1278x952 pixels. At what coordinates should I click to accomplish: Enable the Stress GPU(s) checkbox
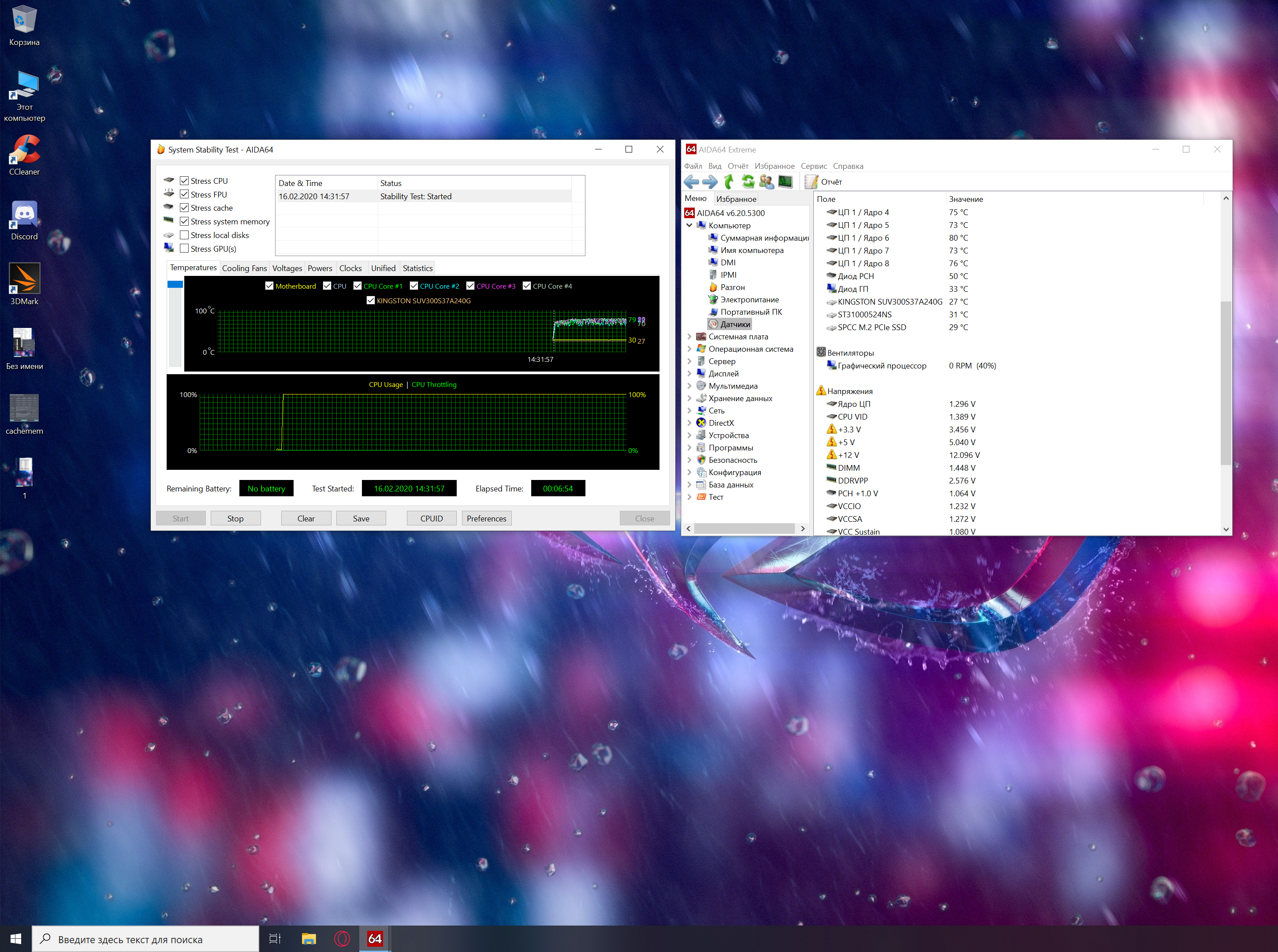coord(184,249)
